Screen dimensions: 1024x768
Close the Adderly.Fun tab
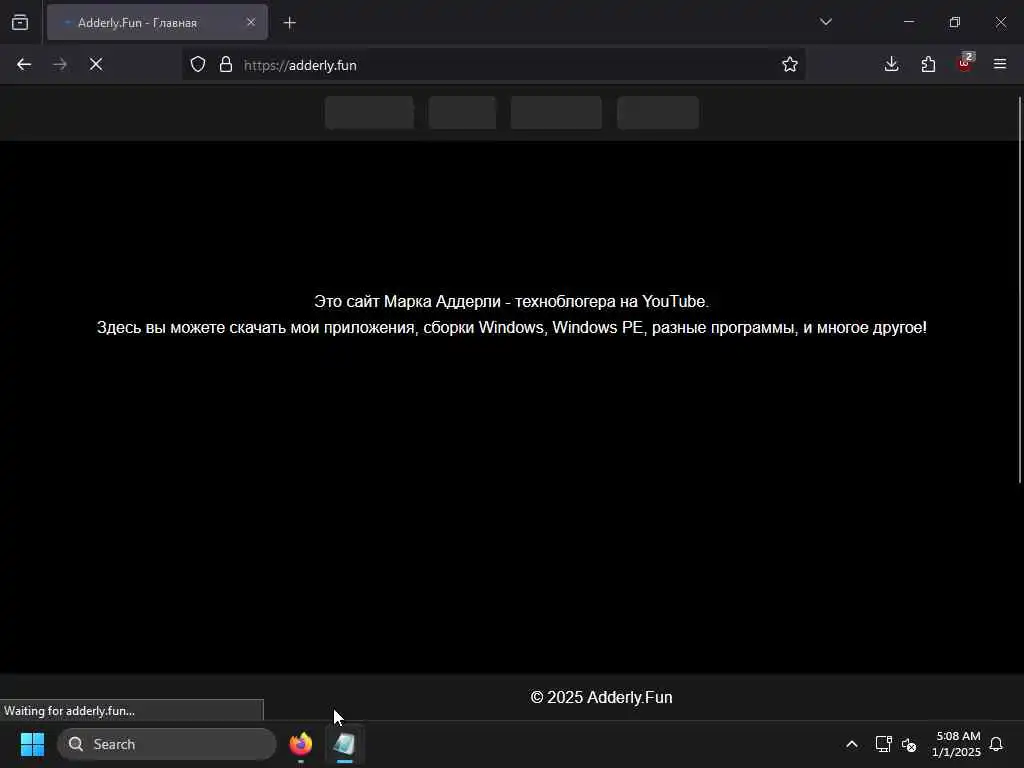coord(251,22)
